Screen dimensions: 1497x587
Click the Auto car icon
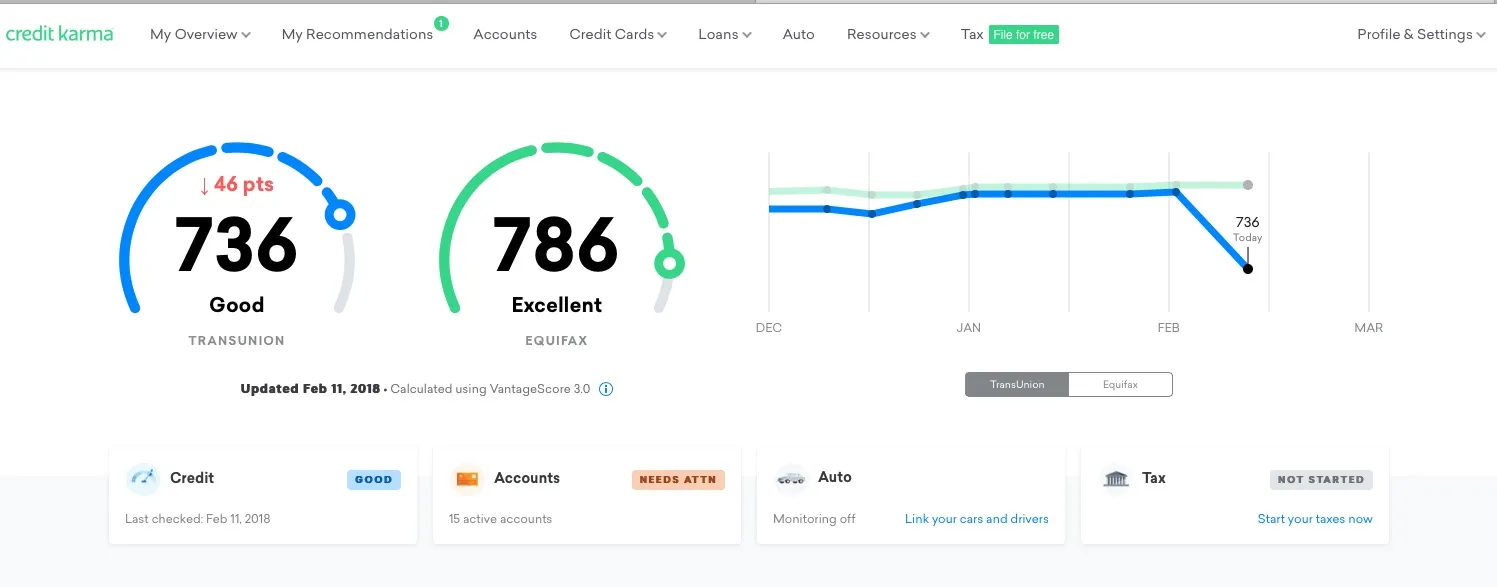click(791, 479)
